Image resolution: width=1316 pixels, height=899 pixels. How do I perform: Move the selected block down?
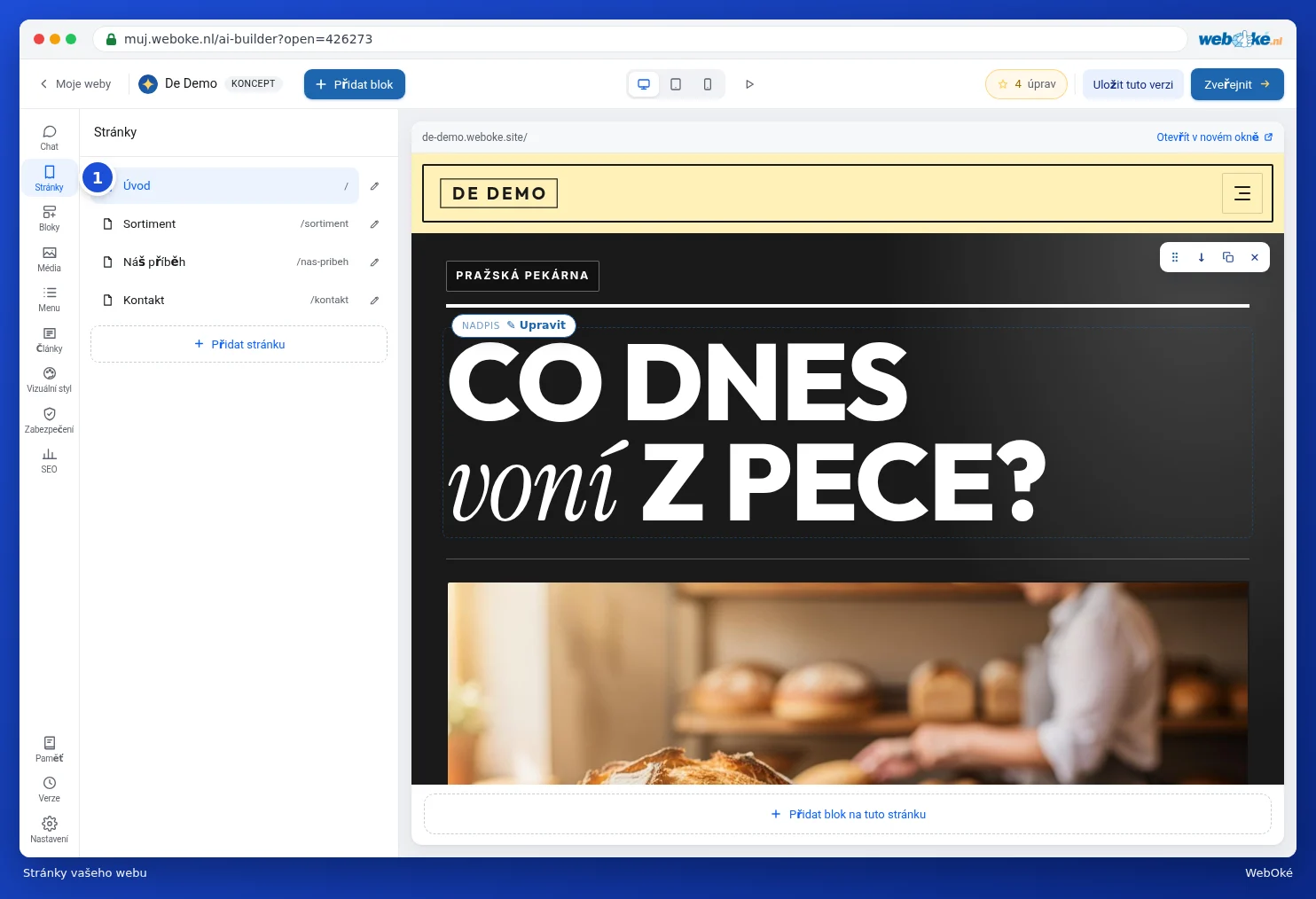[1202, 257]
